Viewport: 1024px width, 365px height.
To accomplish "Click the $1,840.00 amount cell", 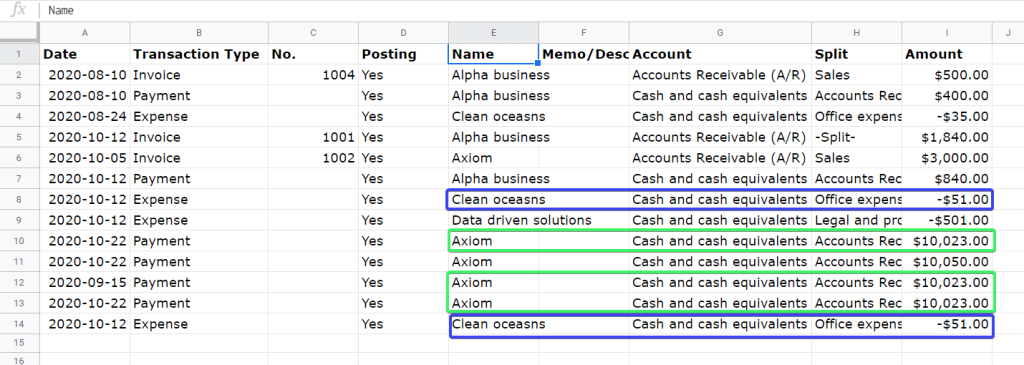I will 947,137.
